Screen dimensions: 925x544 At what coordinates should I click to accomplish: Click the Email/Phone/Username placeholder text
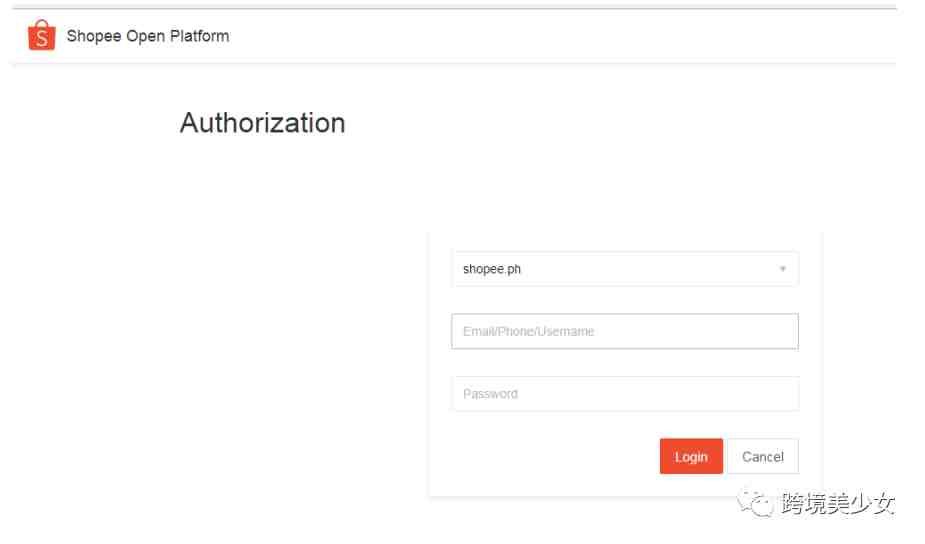pyautogui.click(x=528, y=331)
